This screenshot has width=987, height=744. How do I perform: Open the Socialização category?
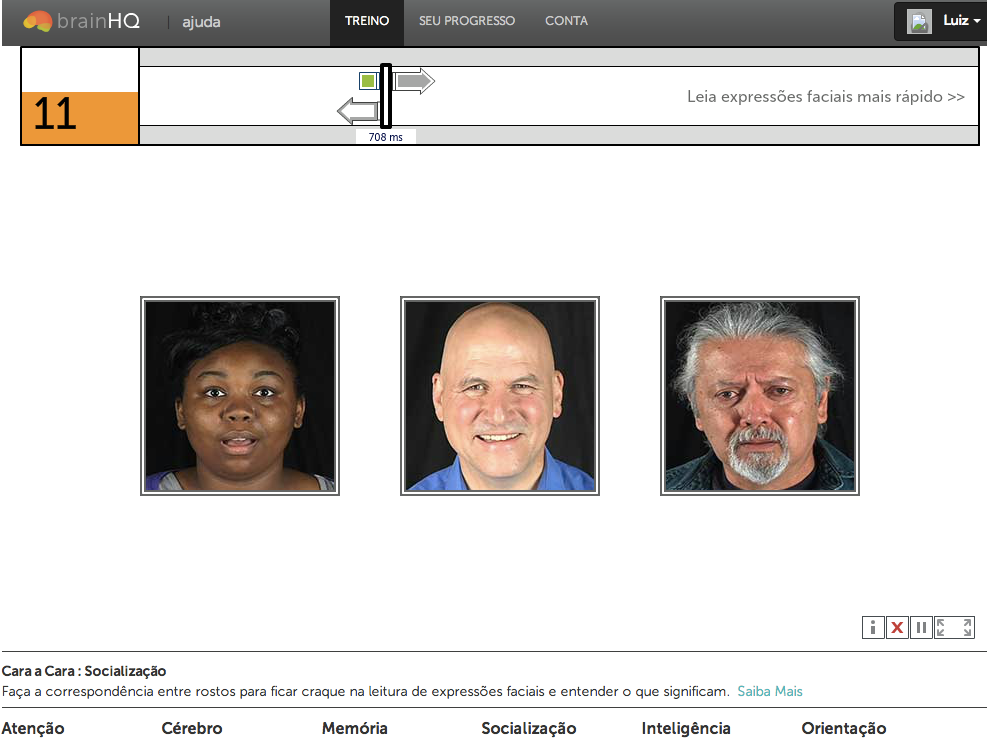528,728
